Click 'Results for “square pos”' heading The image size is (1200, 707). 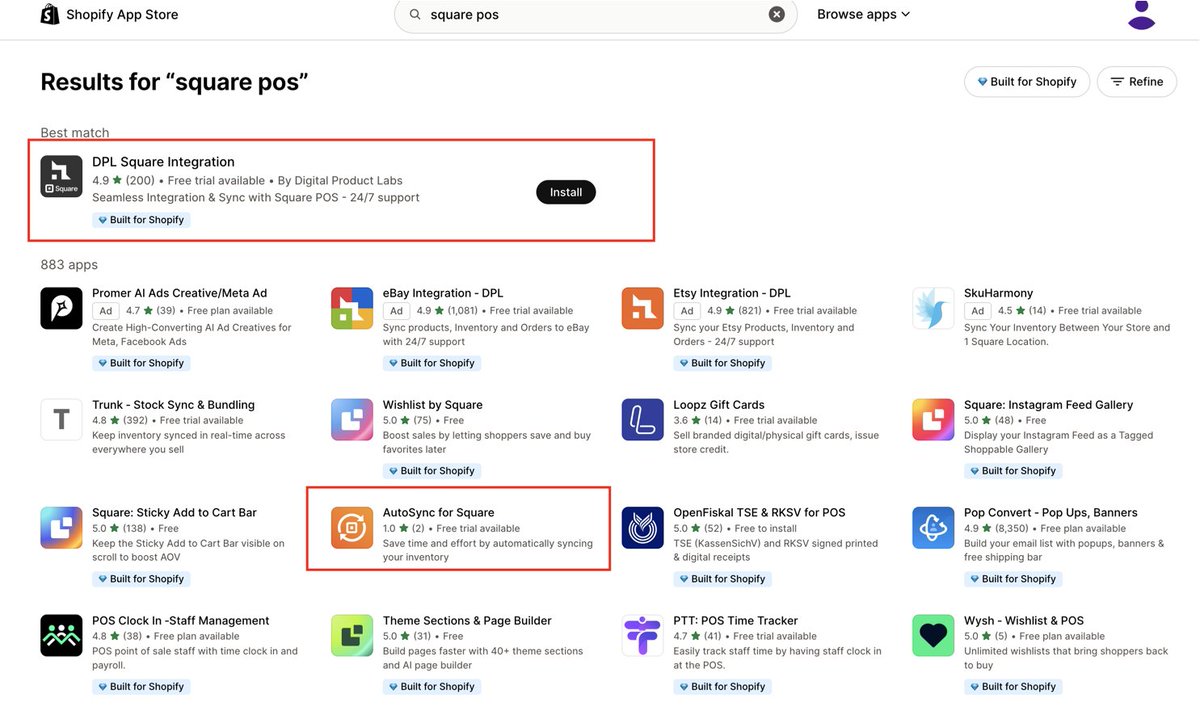(x=174, y=82)
